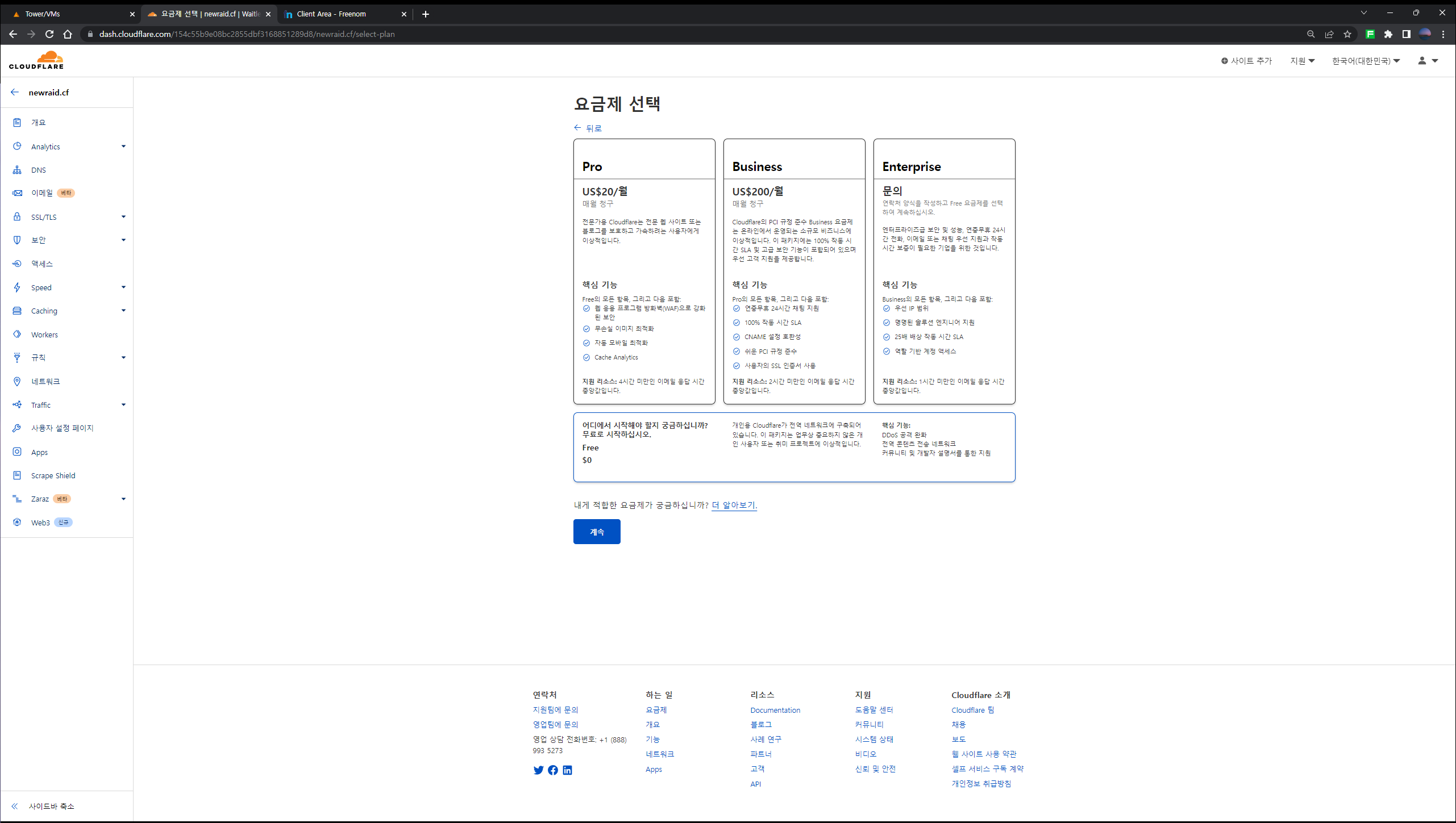Image resolution: width=1456 pixels, height=823 pixels.
Task: Open the 더 알아보기 link
Action: click(x=734, y=505)
